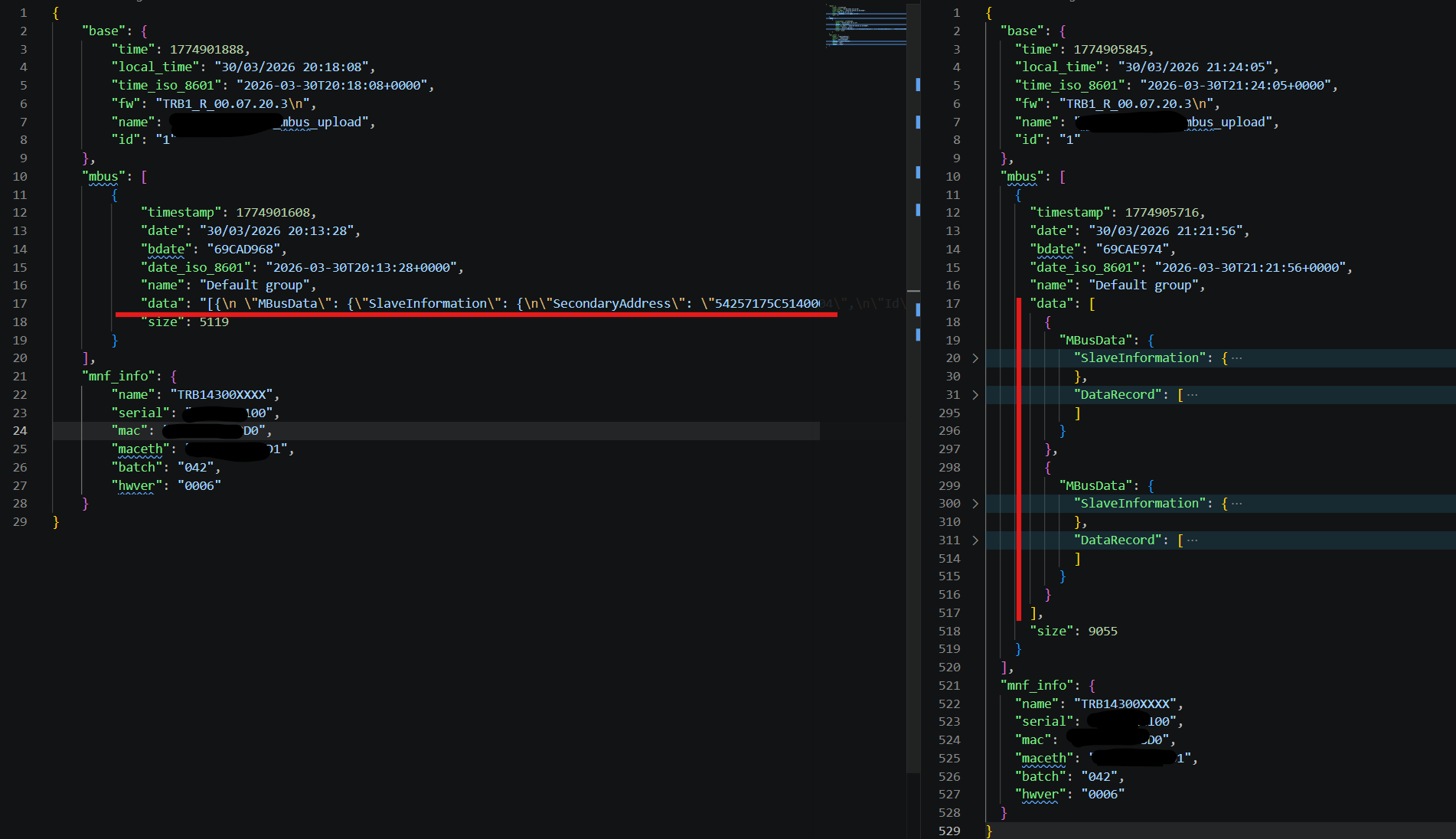Screen dimensions: 1456x839
Task: Place cursor on the "size": 9055 value
Action: [1102, 632]
